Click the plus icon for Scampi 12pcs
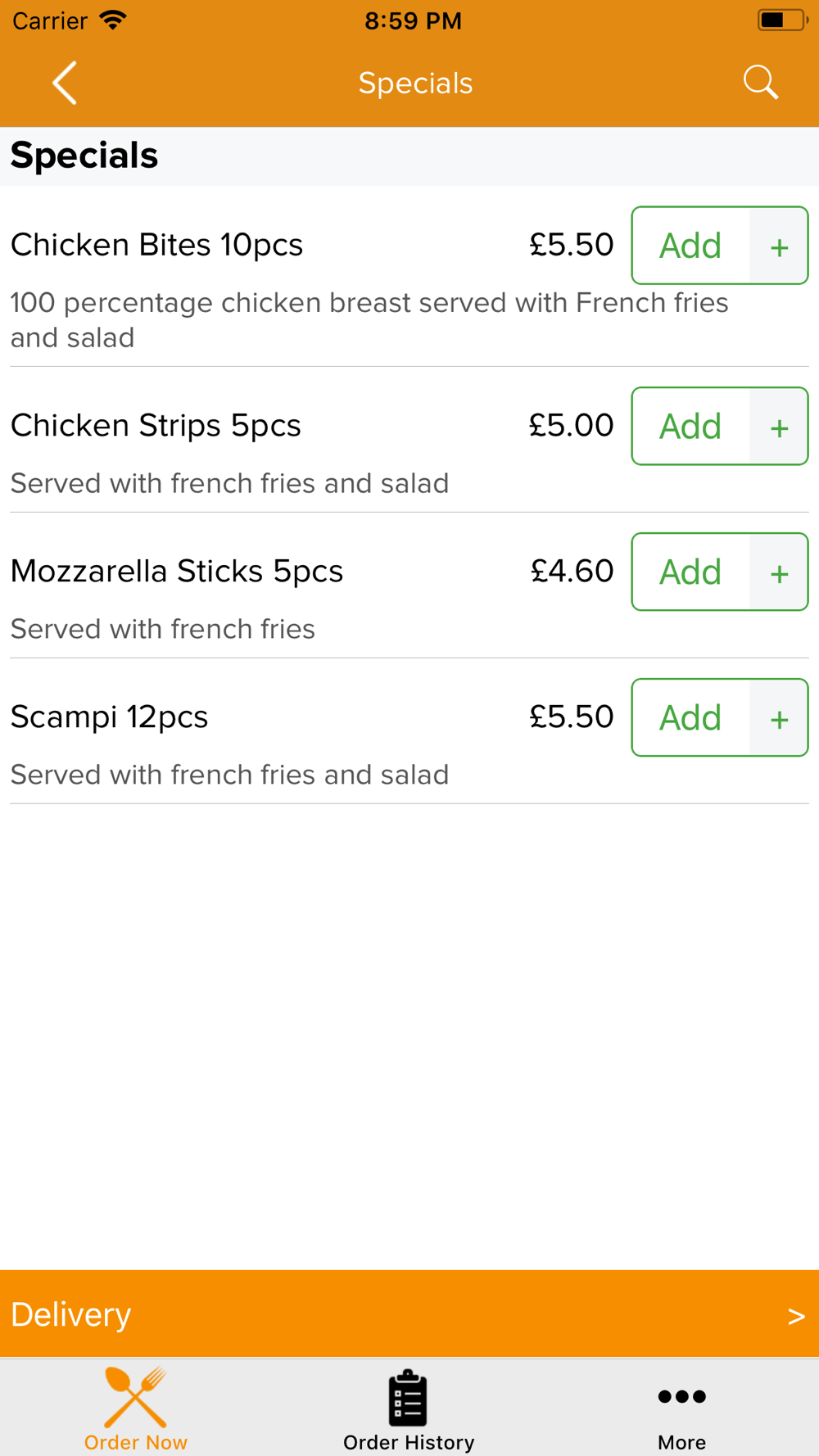 point(779,717)
